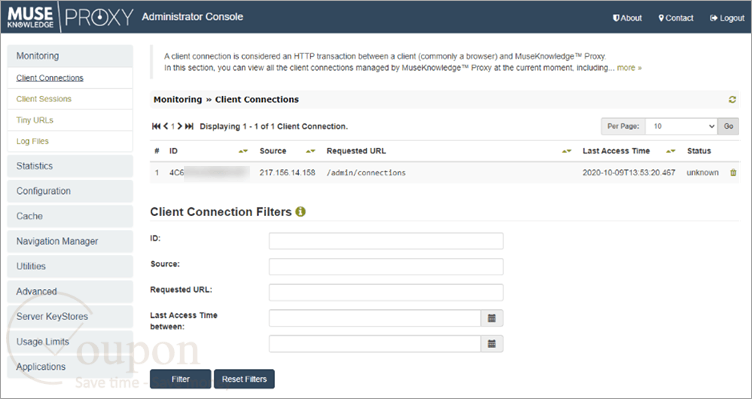Screen dimensions: 752x399
Task: Expand the Statistics section
Action: click(70, 166)
